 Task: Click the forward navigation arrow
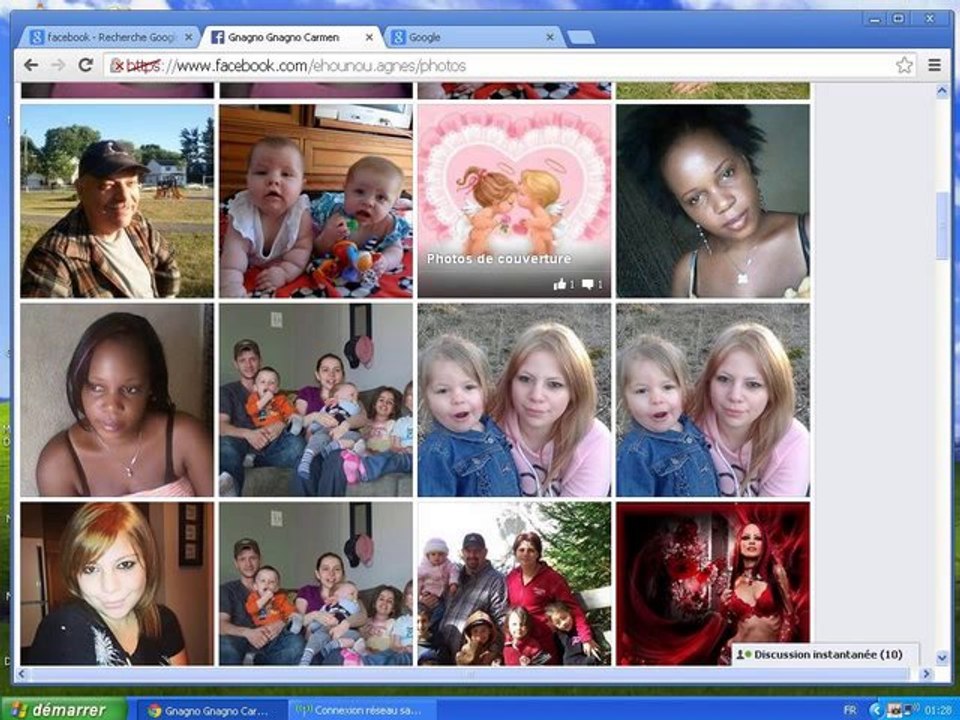(x=58, y=65)
